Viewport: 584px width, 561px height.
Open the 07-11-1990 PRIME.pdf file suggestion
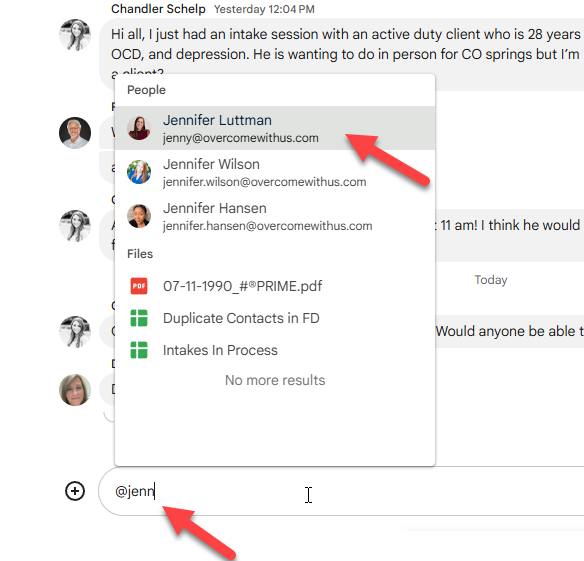275,286
